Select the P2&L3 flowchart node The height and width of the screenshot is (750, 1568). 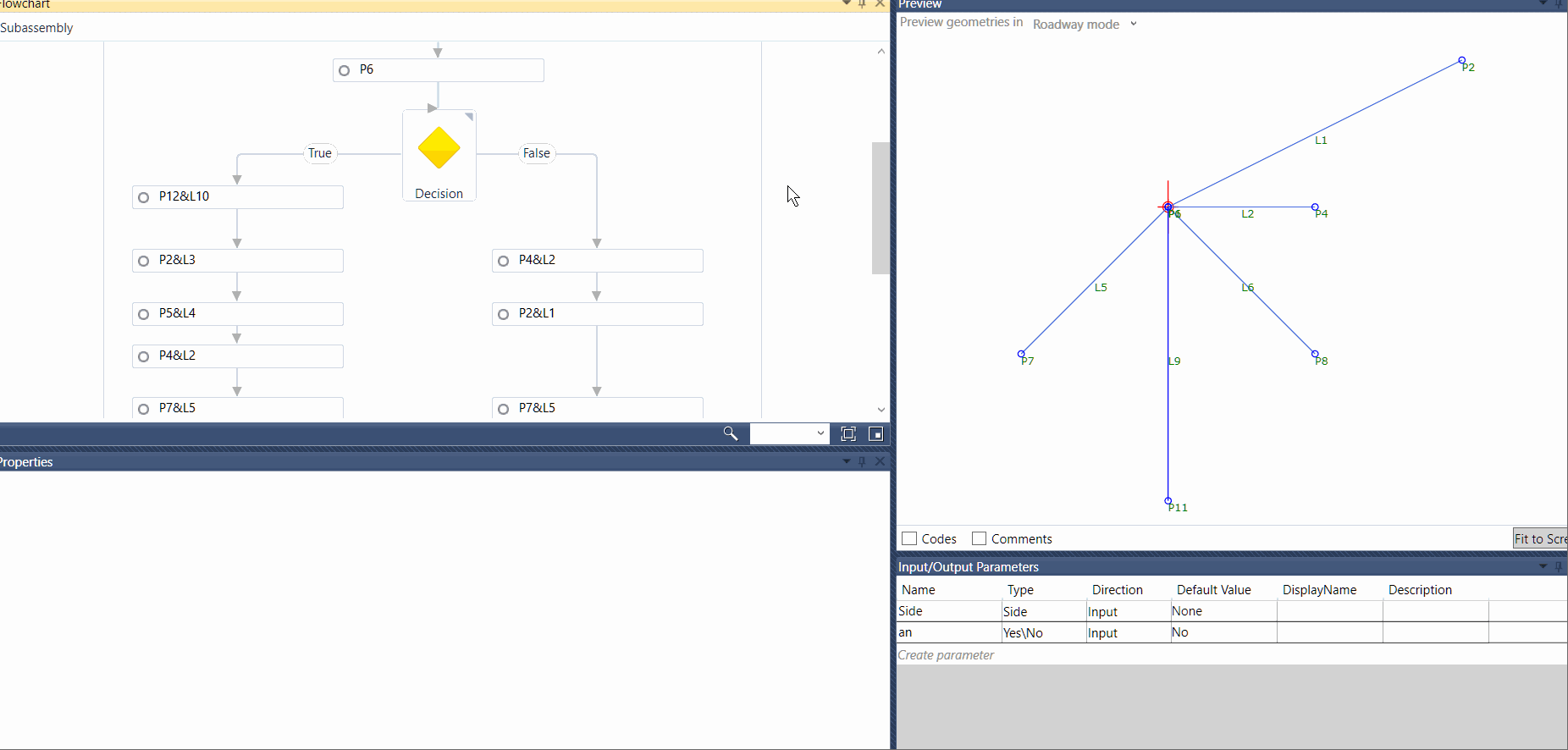[x=238, y=261]
